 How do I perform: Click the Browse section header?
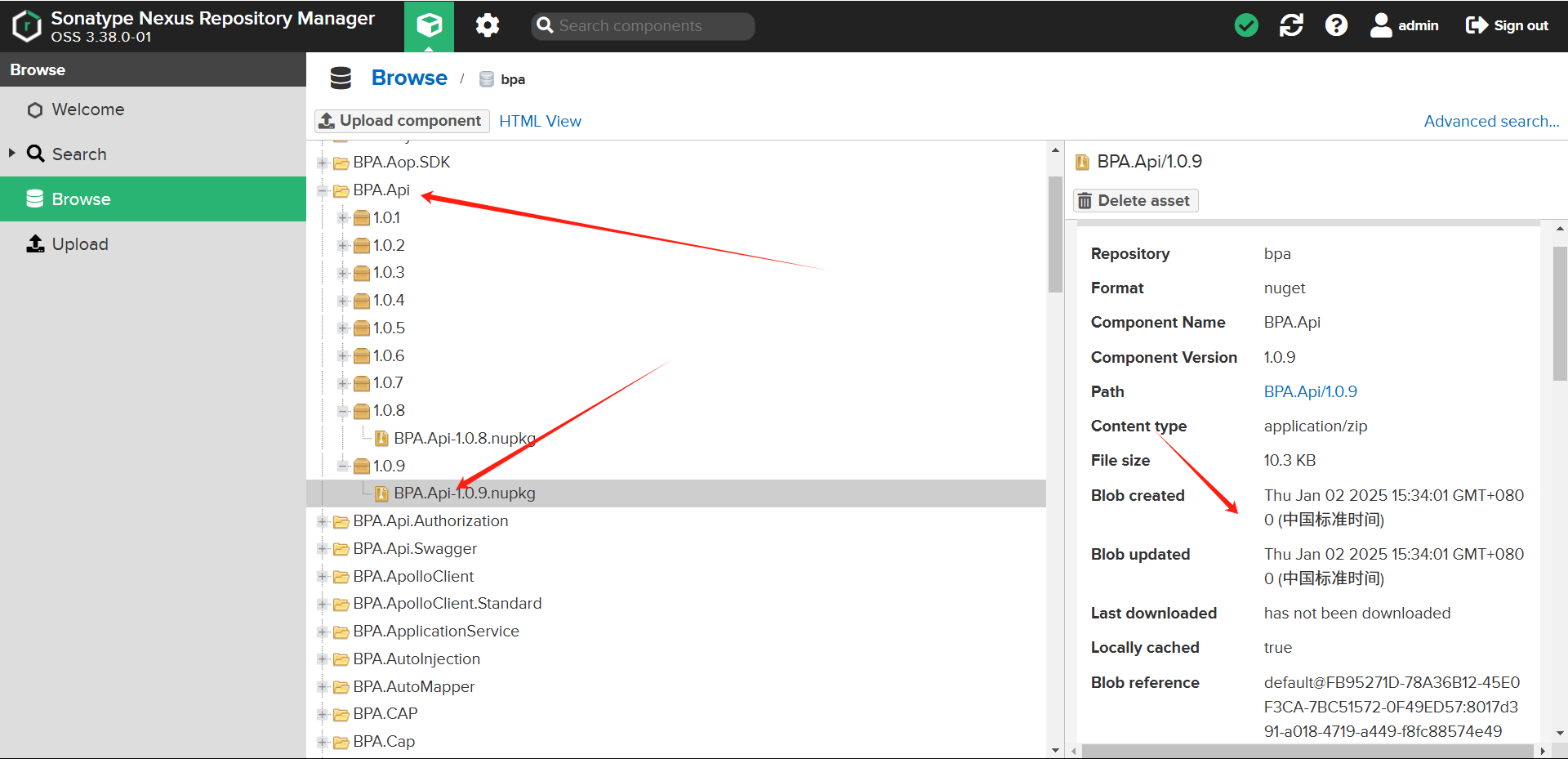(x=153, y=69)
